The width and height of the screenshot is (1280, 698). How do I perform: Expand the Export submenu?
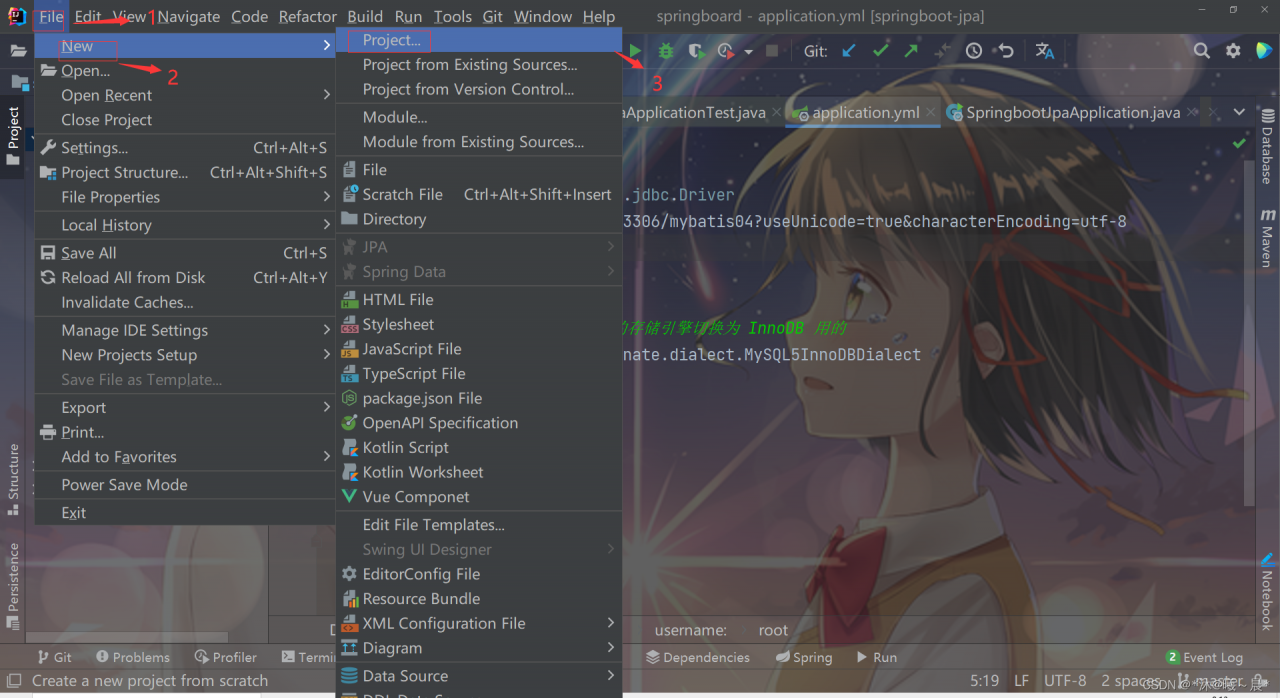326,408
